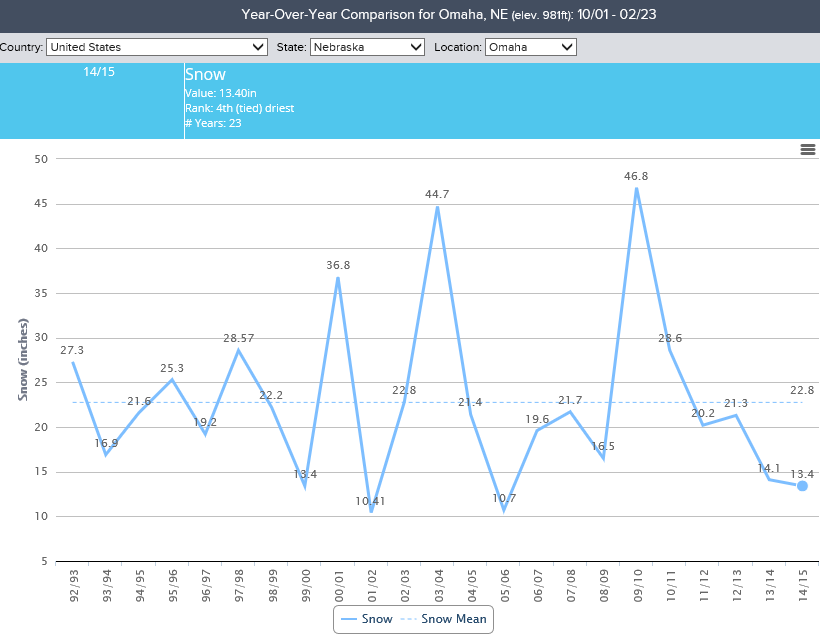820x637 pixels.
Task: Select the 14/15 label above the tooltip
Action: (x=100, y=71)
